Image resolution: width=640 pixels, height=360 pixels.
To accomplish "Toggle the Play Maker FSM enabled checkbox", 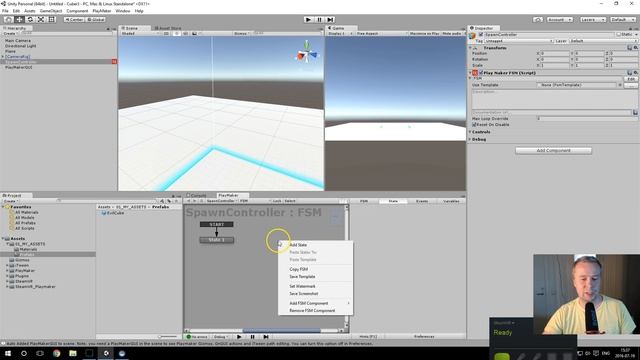I will [x=481, y=73].
